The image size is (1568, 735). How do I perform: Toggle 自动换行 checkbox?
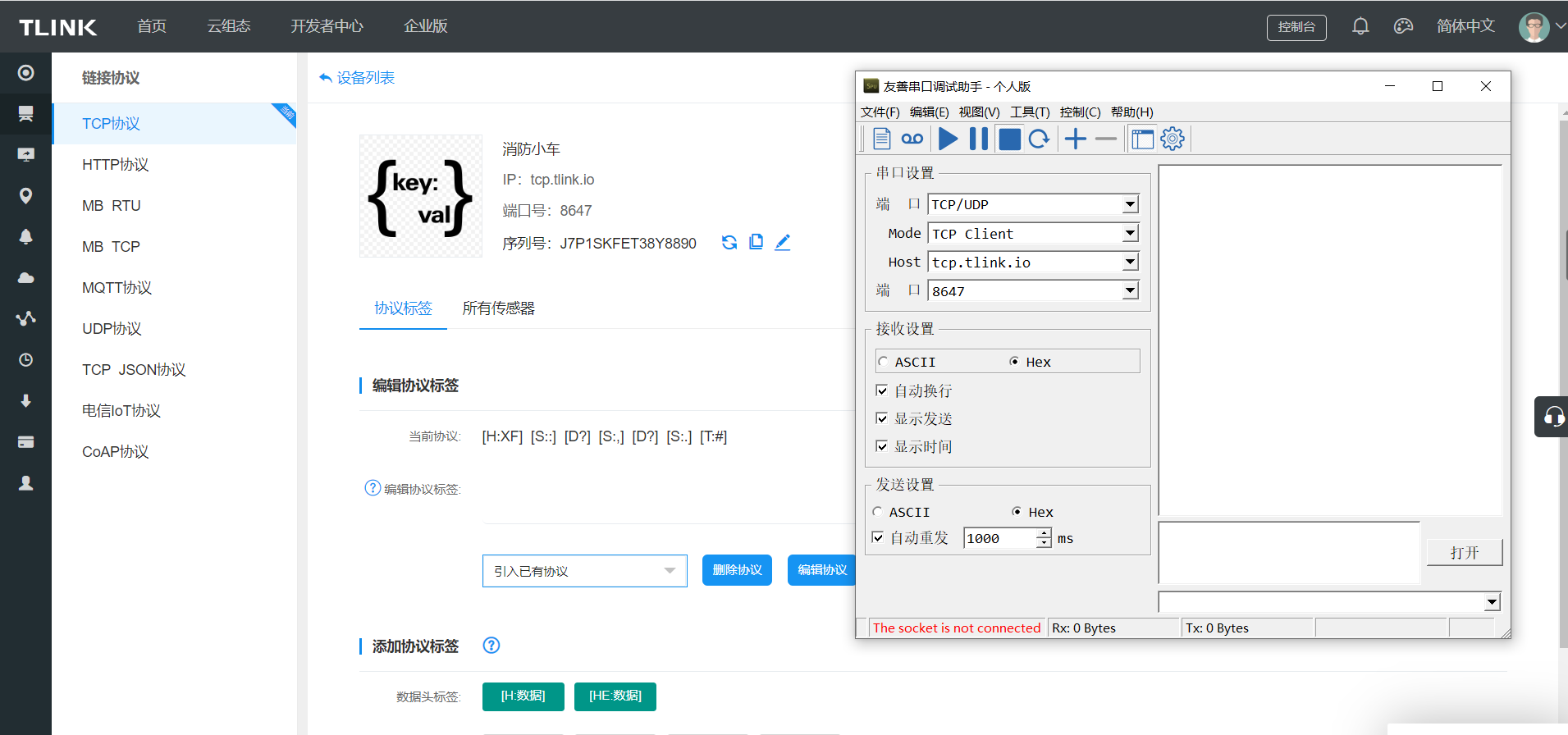click(x=882, y=390)
